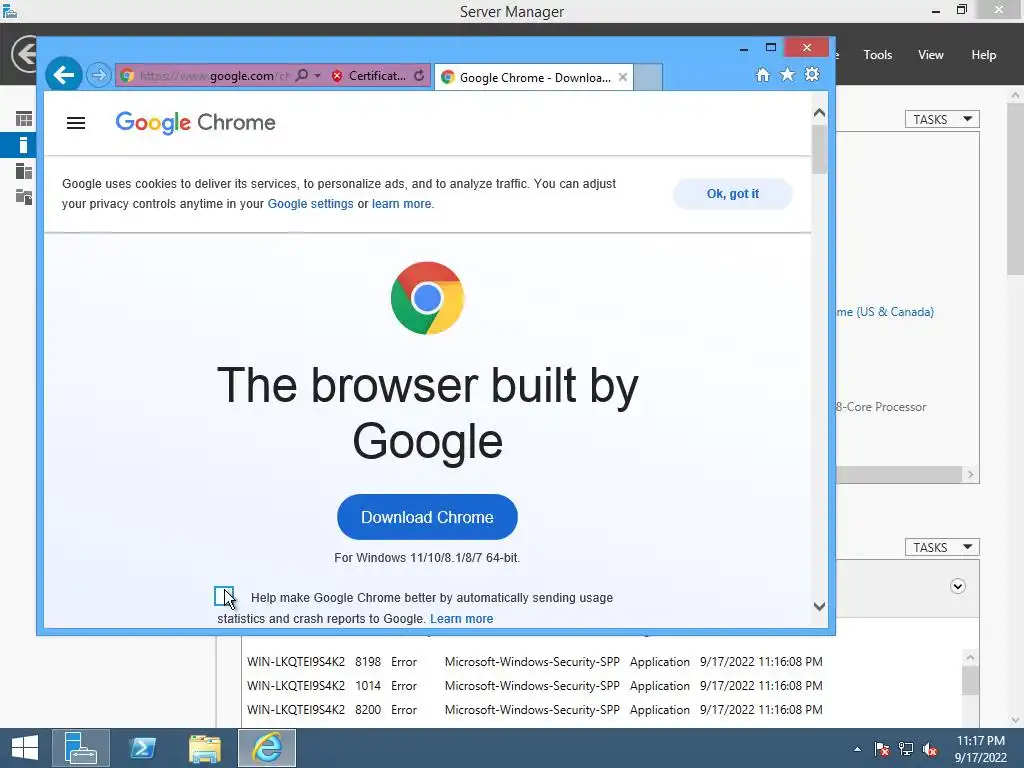Click the search magnifier in address bar
1024x768 pixels.
click(301, 76)
